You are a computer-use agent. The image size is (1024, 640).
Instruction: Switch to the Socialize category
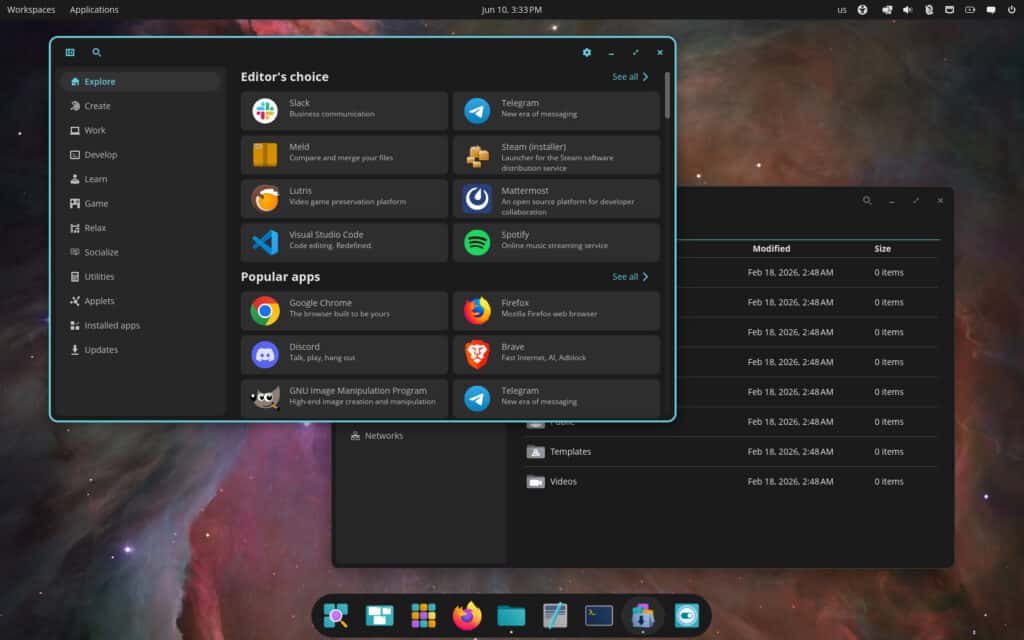coord(140,252)
